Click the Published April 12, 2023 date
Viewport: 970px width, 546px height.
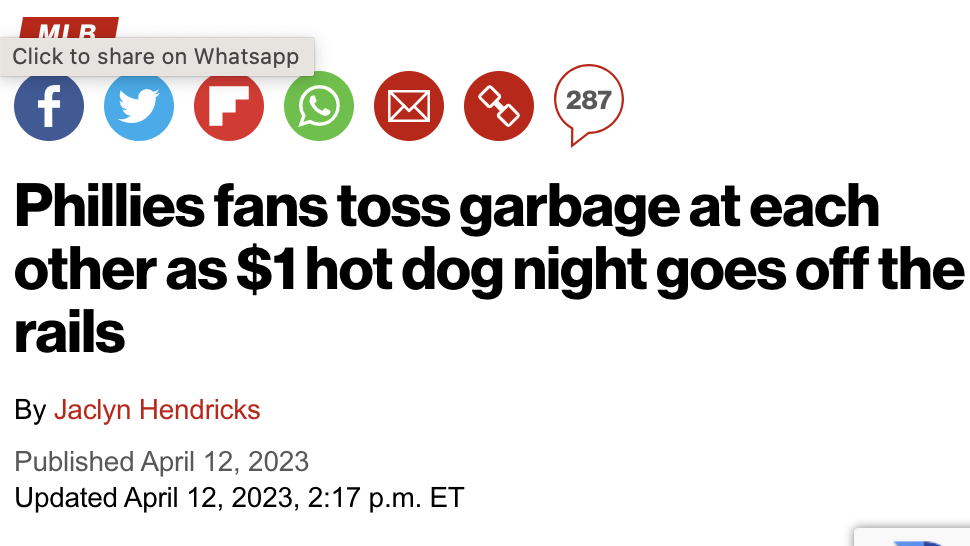(162, 462)
